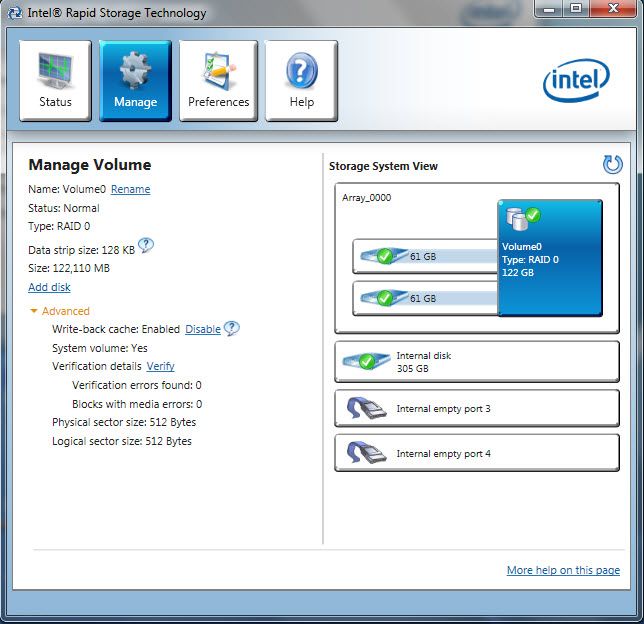Minimize the Intel Rapid Storage window
The height and width of the screenshot is (624, 644).
[x=548, y=9]
